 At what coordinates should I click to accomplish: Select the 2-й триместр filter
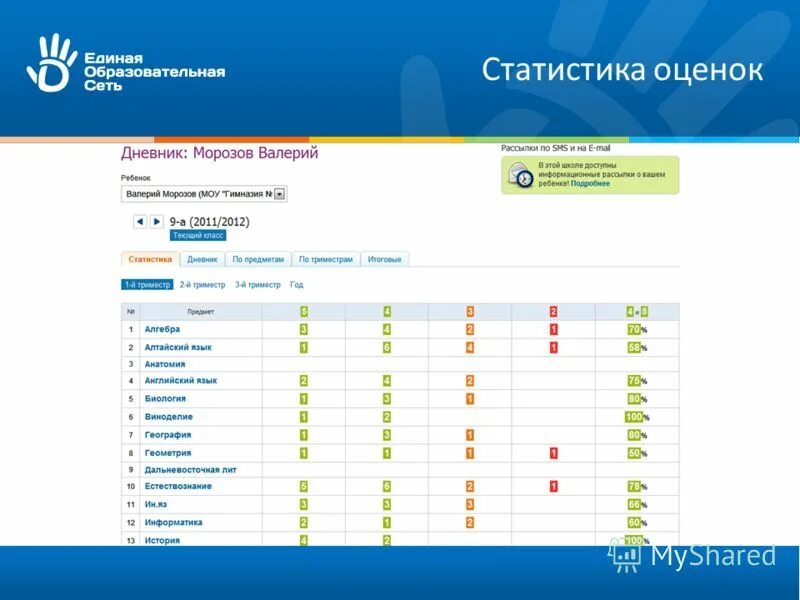(x=202, y=283)
